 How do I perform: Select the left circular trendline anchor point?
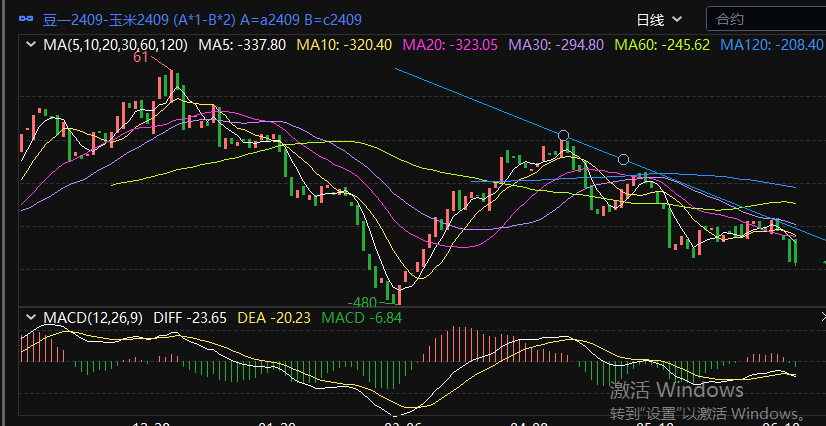564,135
